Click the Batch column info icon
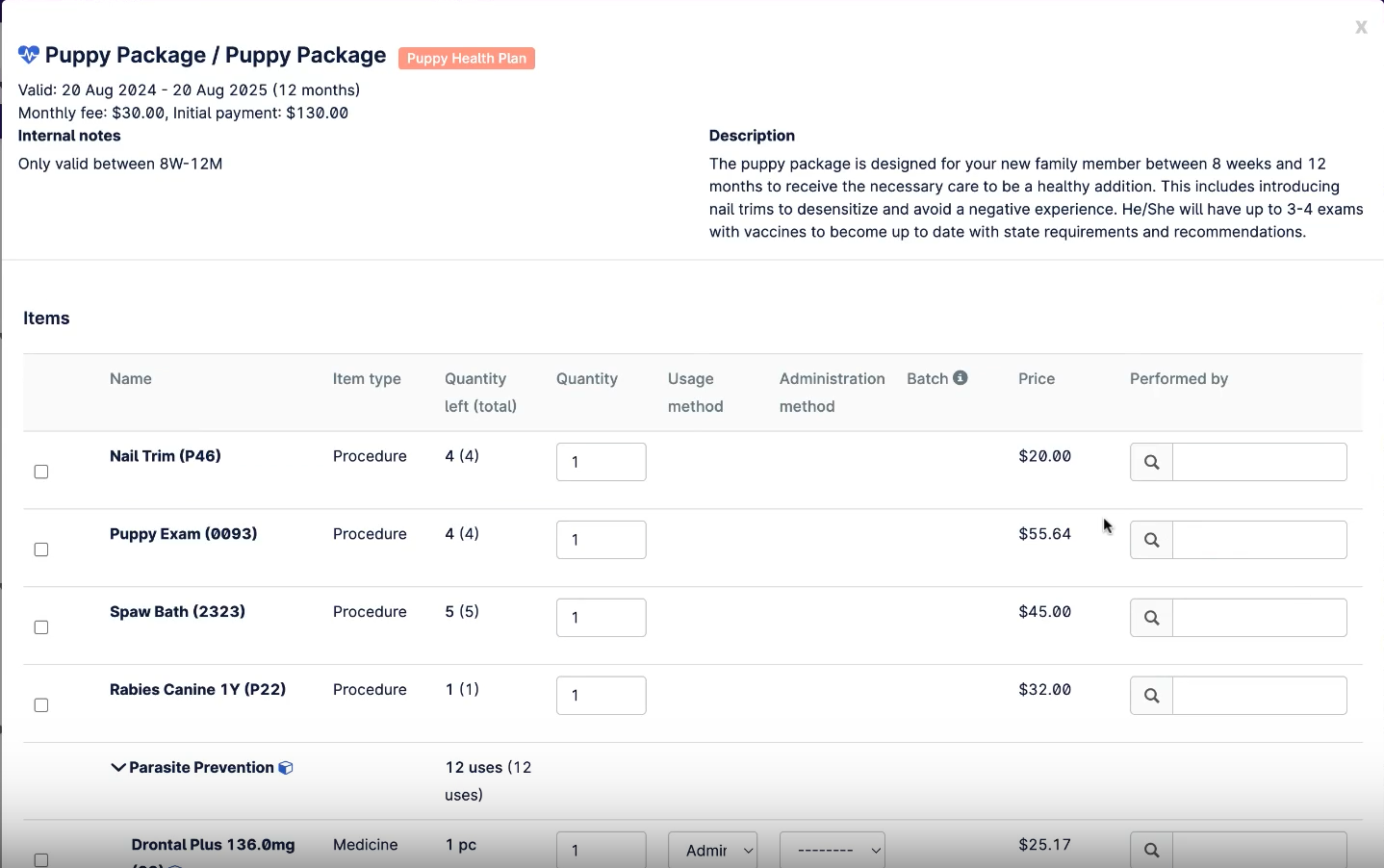This screenshot has height=868, width=1384. point(961,378)
